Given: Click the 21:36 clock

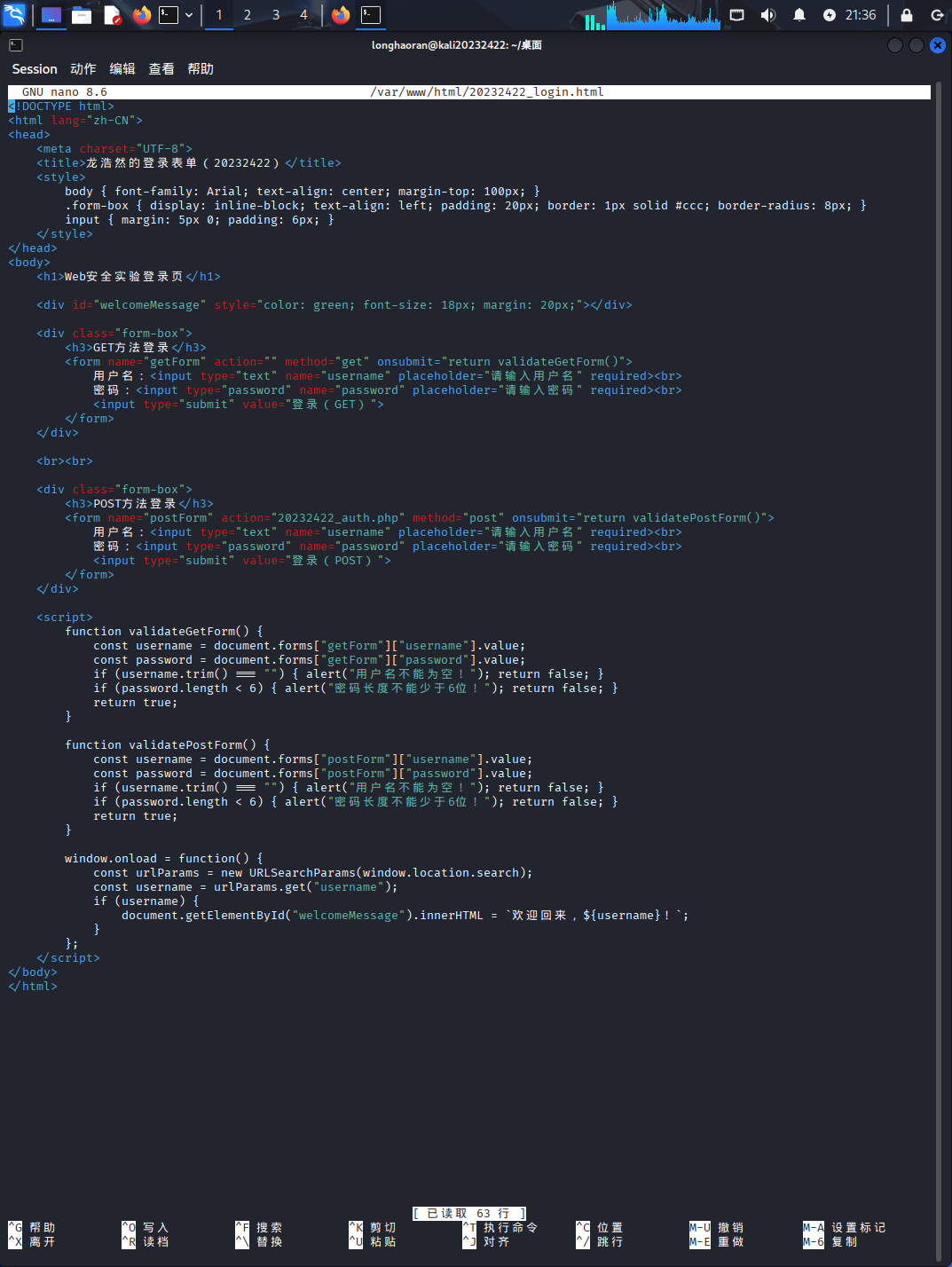Looking at the screenshot, I should point(861,15).
